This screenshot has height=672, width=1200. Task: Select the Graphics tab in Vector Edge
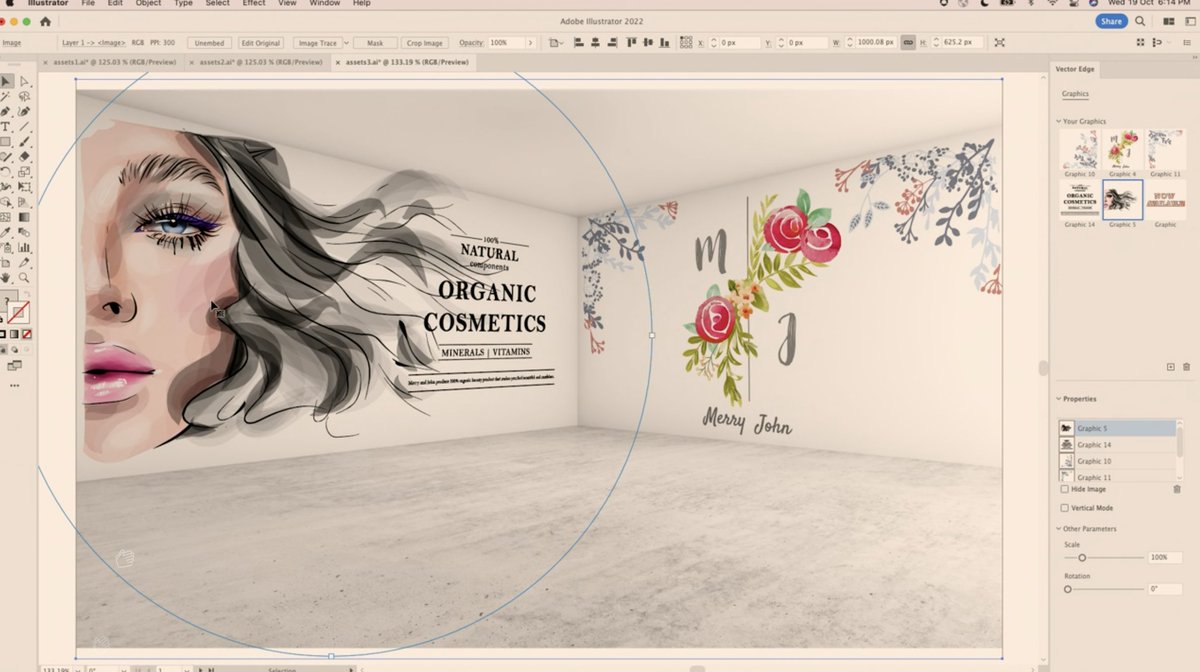click(x=1075, y=94)
